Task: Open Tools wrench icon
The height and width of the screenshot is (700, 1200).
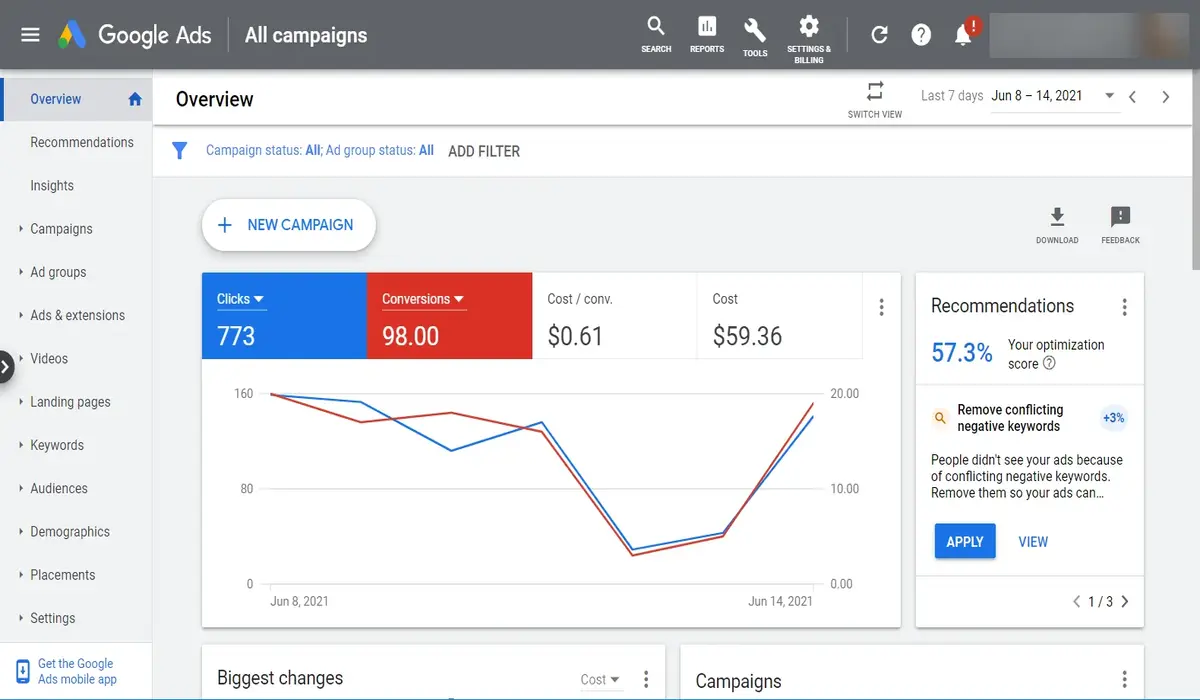Action: [755, 30]
